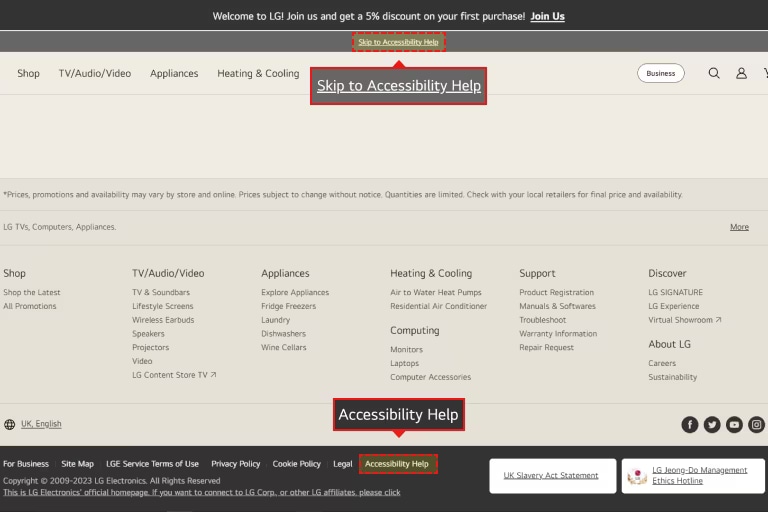Open the TV/Audio/Video navigation menu
The width and height of the screenshot is (768, 512).
click(x=94, y=73)
